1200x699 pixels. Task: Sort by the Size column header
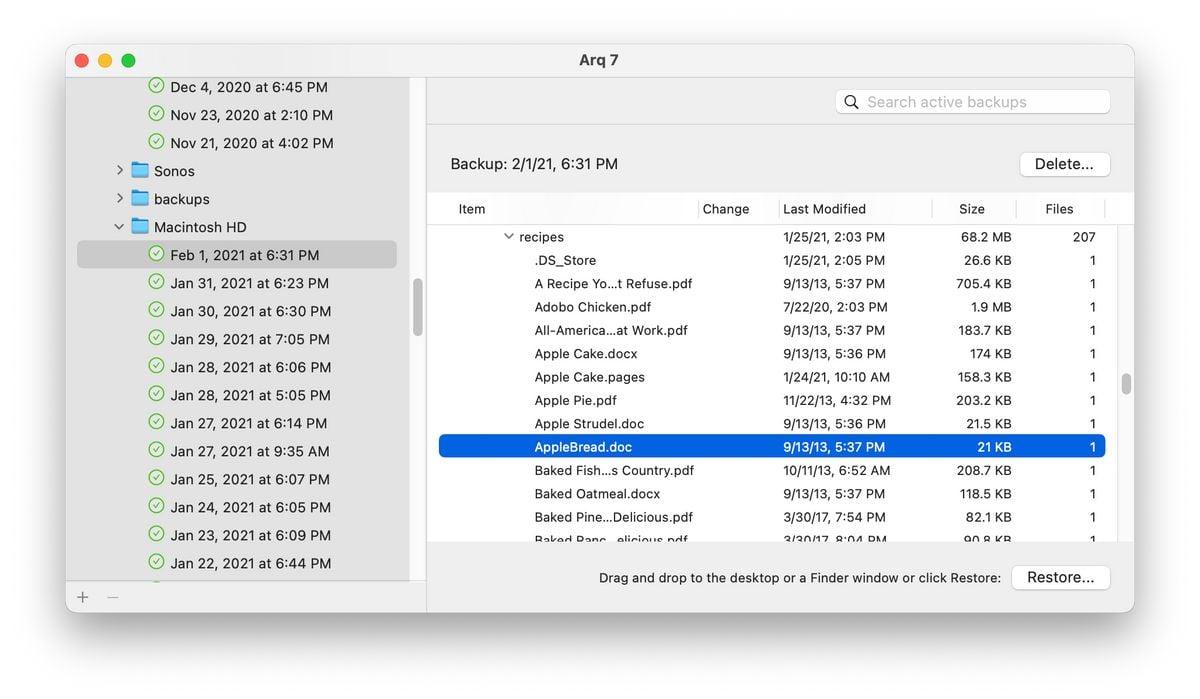pyautogui.click(x=972, y=209)
